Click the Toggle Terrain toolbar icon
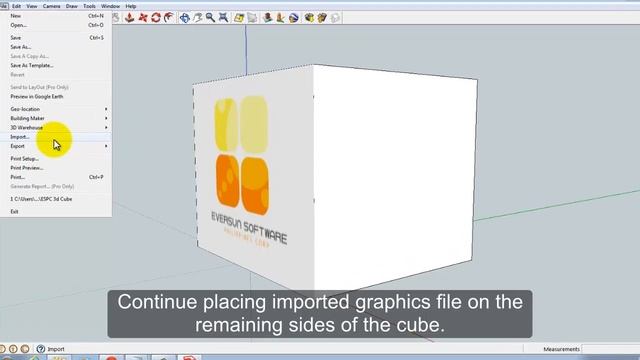Screen dimensions: 640x360 click(x=253, y=18)
